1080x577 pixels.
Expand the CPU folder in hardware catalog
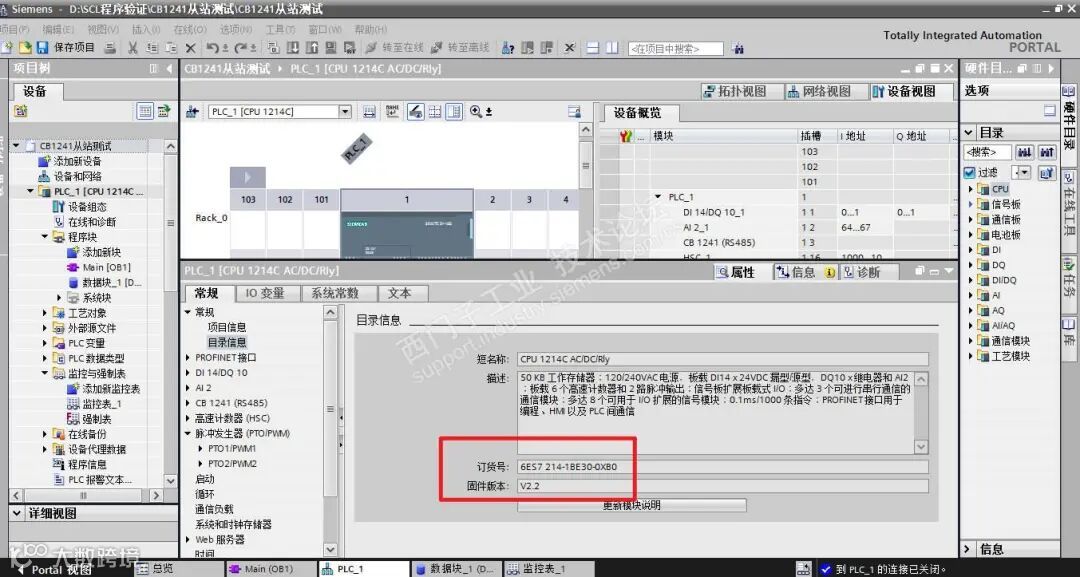970,189
